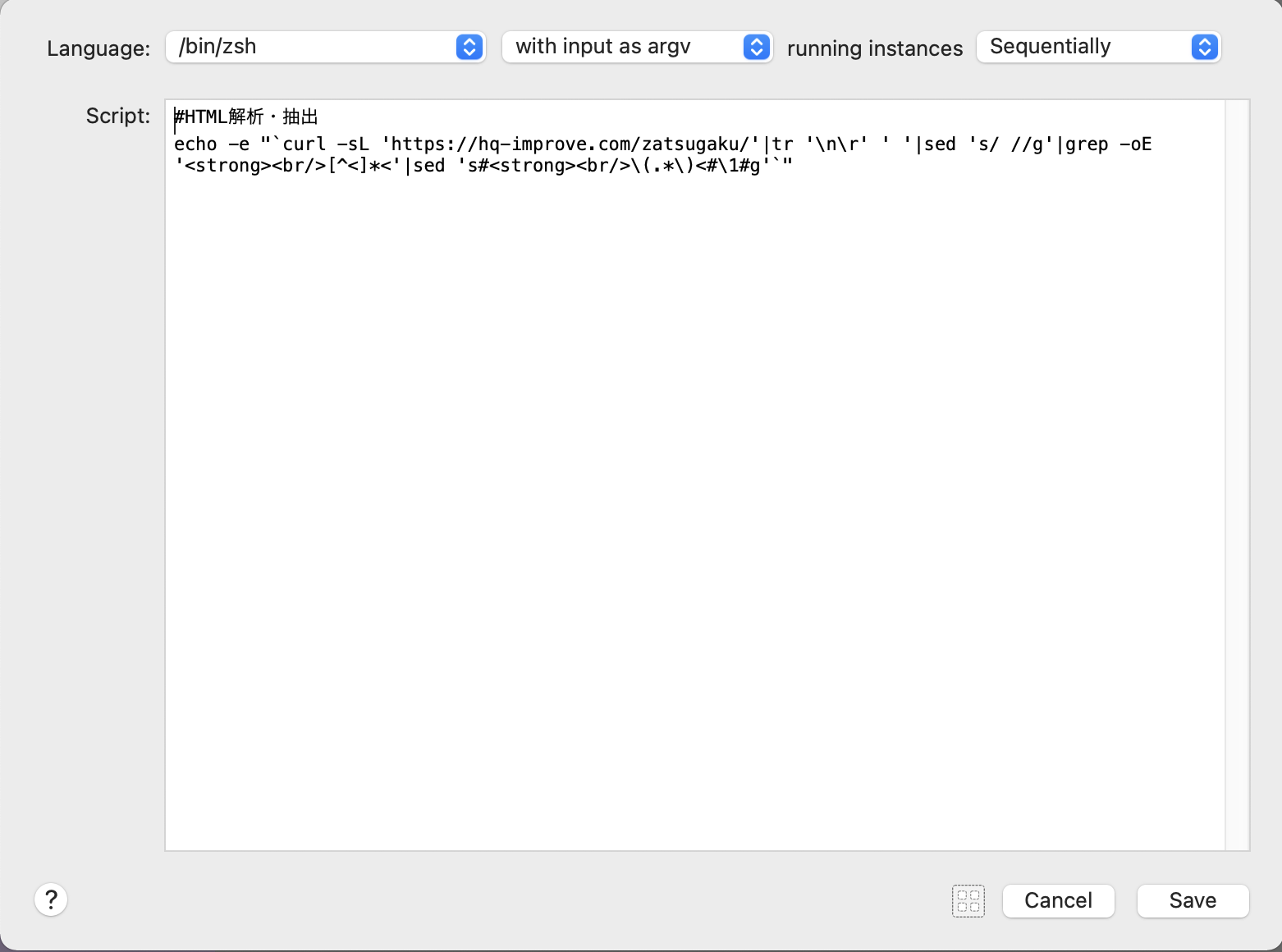The width and height of the screenshot is (1282, 952).
Task: Open the Sequentially running instances dropdown
Action: pos(1098,47)
